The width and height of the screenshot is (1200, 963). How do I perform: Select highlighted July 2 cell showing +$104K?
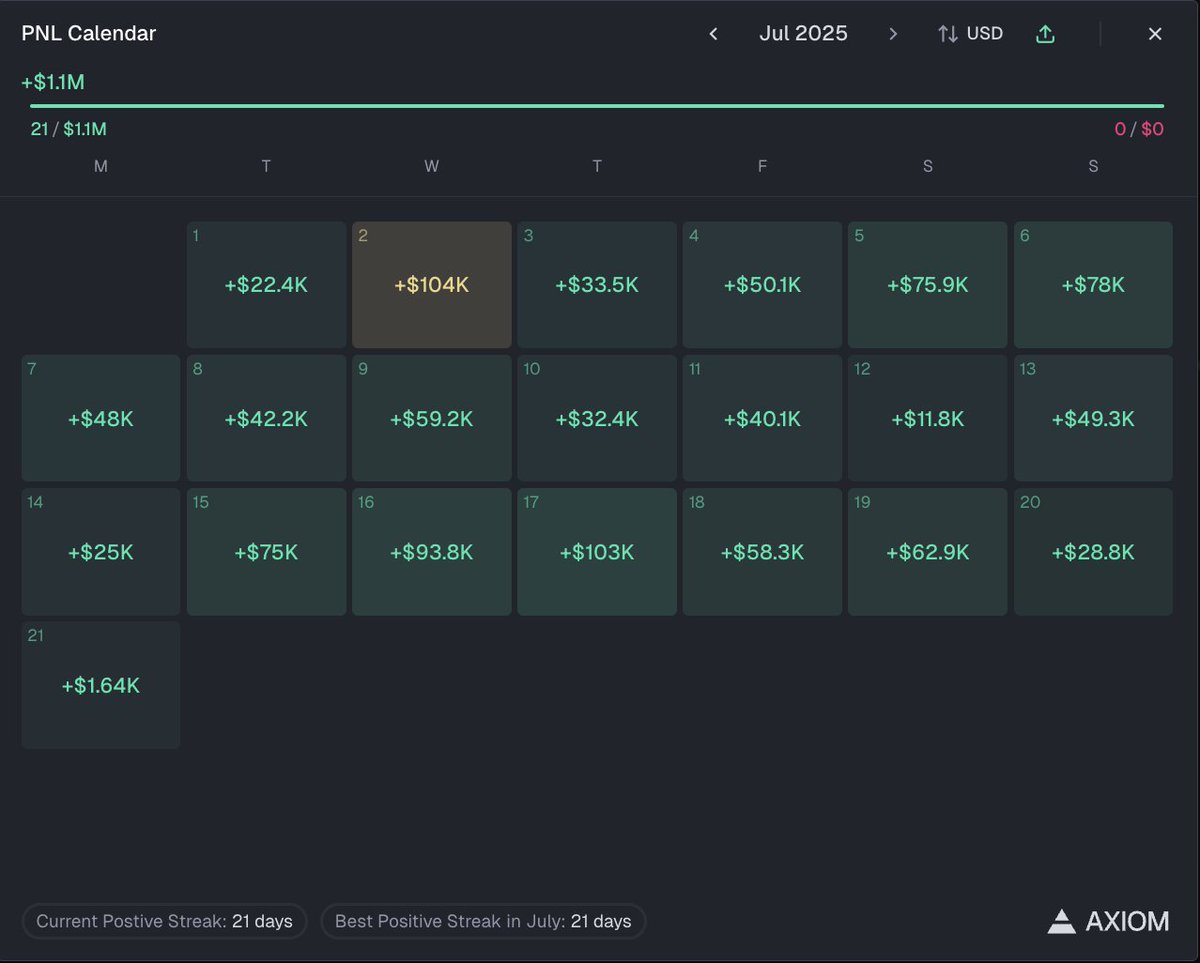click(x=432, y=285)
